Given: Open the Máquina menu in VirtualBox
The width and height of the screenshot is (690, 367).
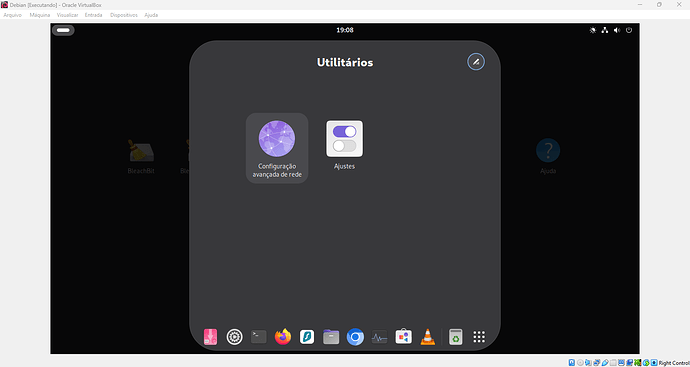Looking at the screenshot, I should click(40, 15).
